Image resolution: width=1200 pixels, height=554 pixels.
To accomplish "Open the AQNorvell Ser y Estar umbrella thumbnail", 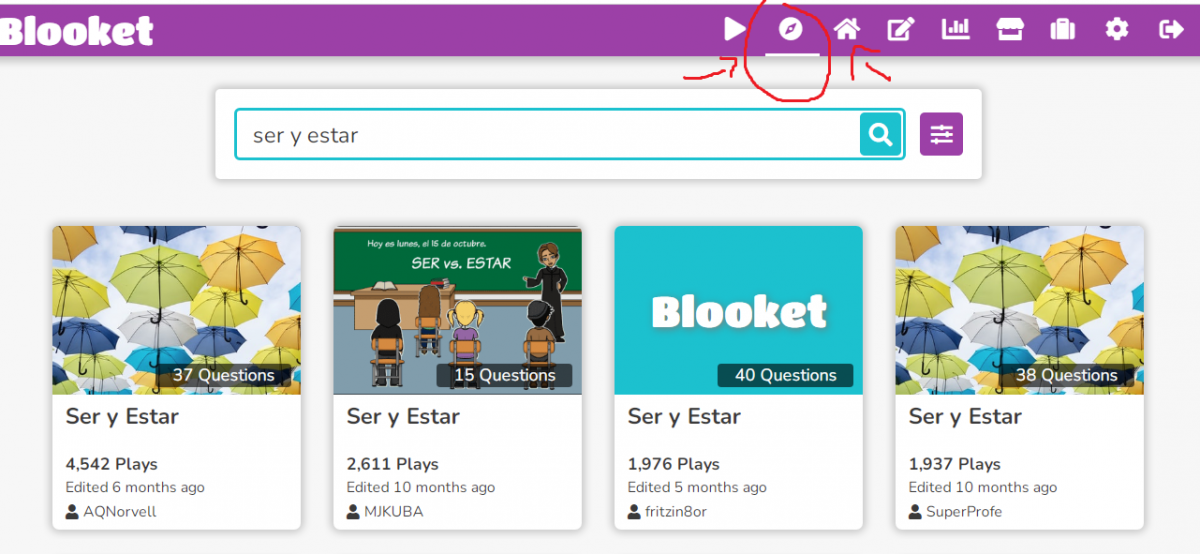I will (176, 310).
